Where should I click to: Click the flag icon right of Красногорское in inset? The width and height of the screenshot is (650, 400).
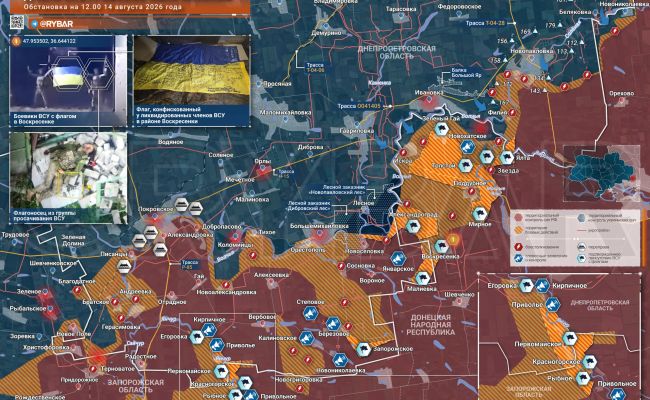(x=589, y=361)
